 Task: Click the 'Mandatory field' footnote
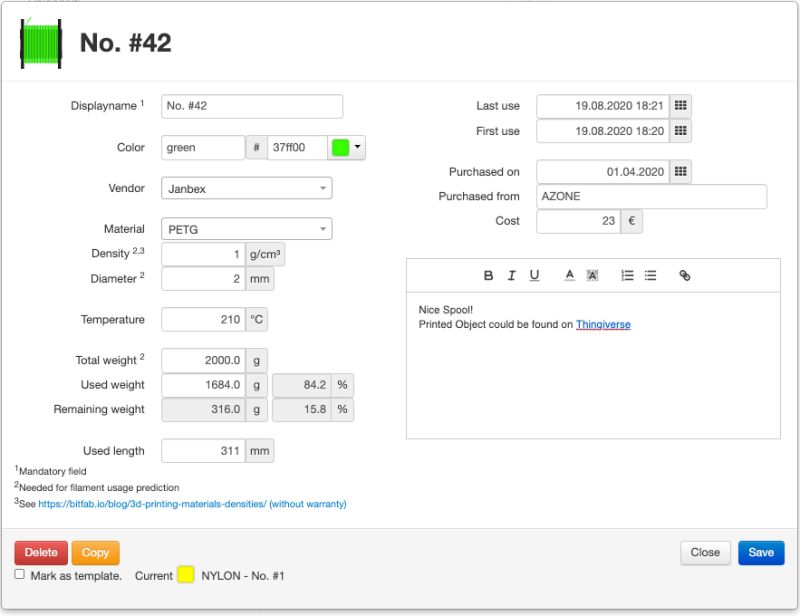coord(53,472)
